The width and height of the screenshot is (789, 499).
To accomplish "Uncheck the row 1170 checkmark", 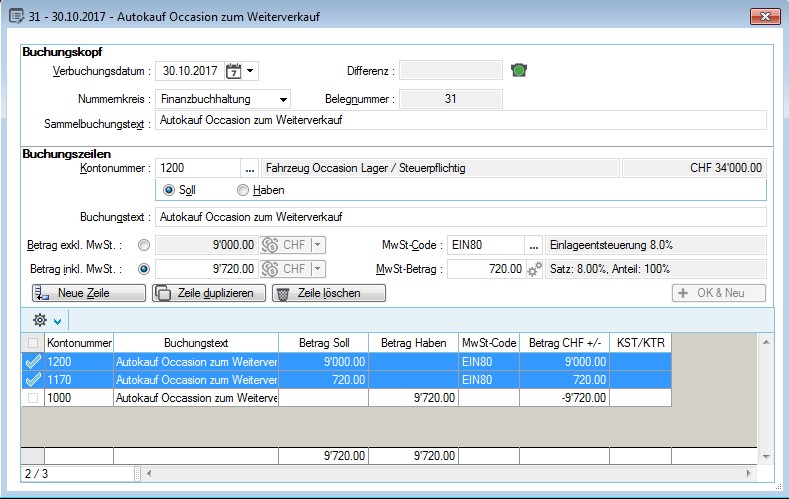I will click(33, 380).
